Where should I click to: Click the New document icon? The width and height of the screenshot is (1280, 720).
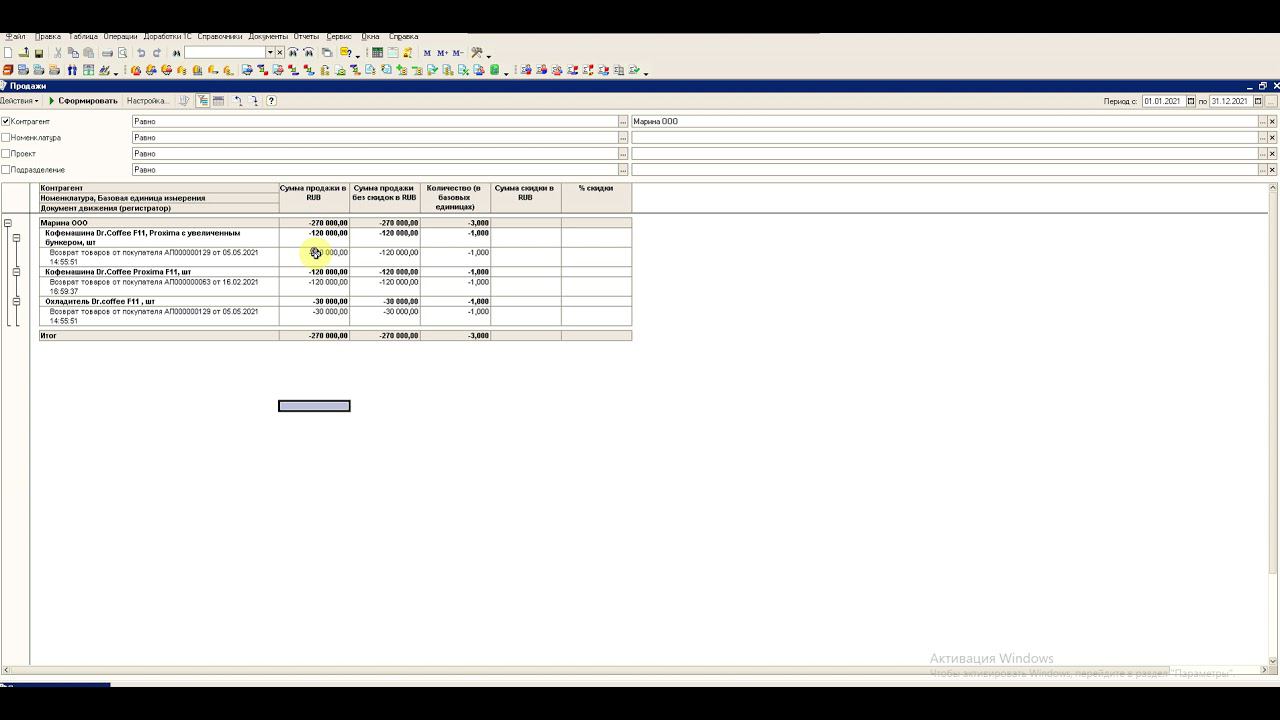coord(8,53)
